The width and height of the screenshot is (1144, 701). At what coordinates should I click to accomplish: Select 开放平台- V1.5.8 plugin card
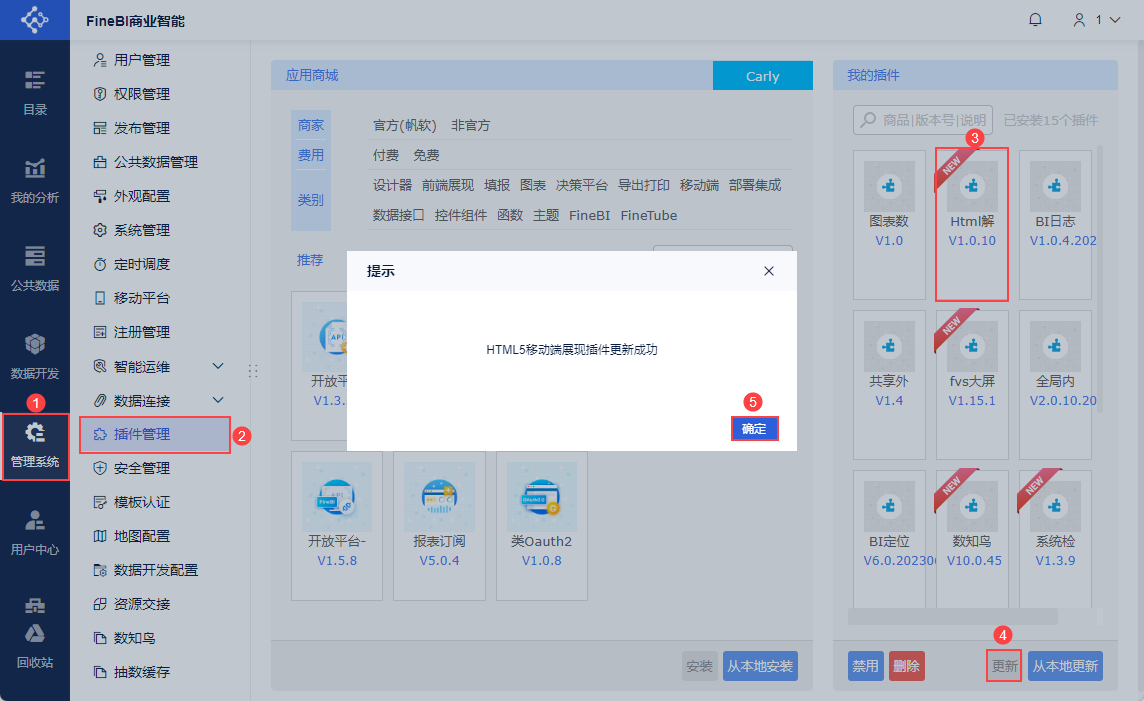coord(337,526)
